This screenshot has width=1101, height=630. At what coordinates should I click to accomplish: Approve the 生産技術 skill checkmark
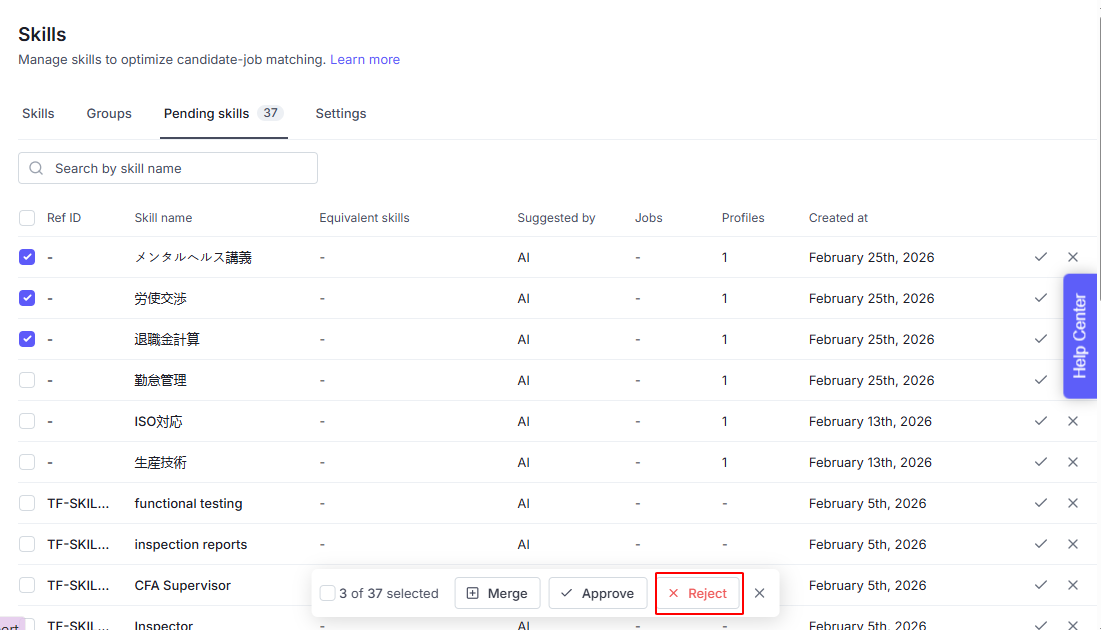pos(1041,462)
